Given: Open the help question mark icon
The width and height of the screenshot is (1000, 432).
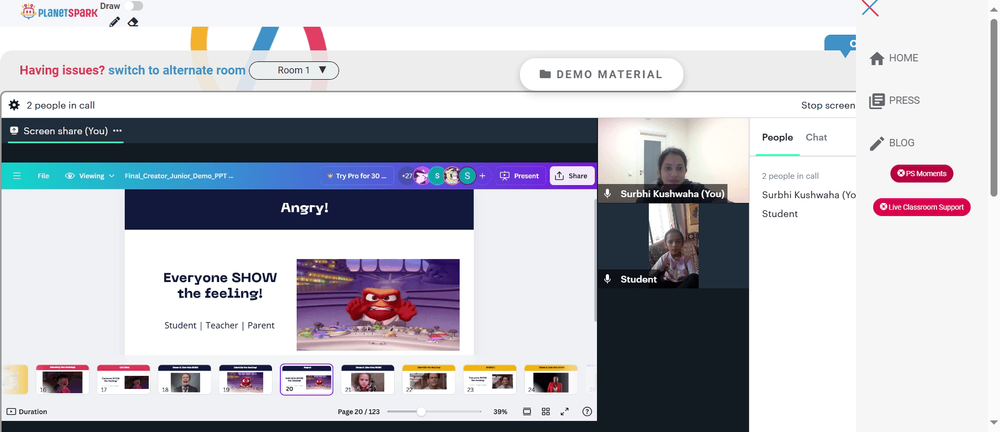Looking at the screenshot, I should (x=587, y=412).
